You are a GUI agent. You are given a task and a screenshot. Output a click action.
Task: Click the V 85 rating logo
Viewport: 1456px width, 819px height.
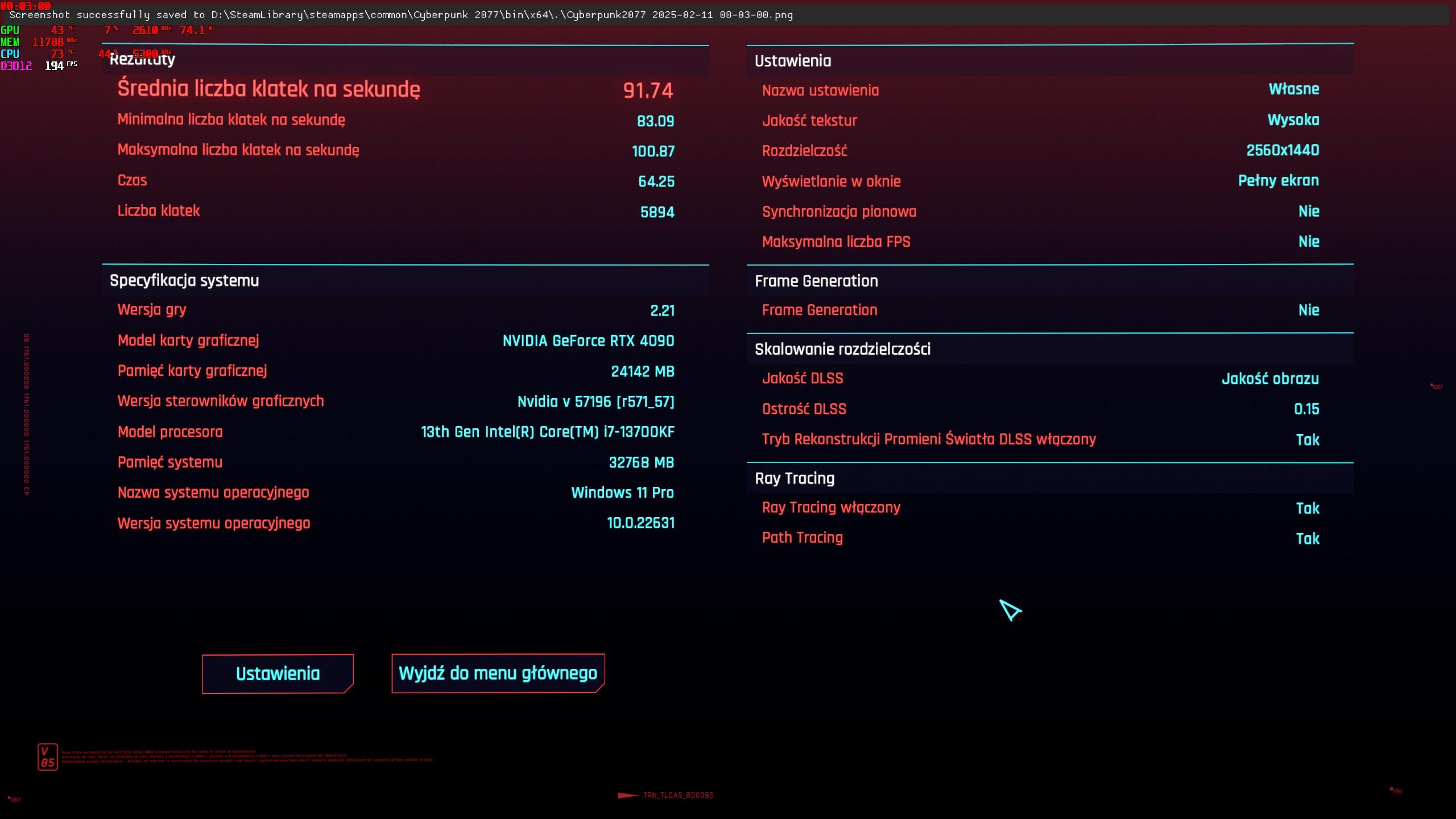[48, 757]
